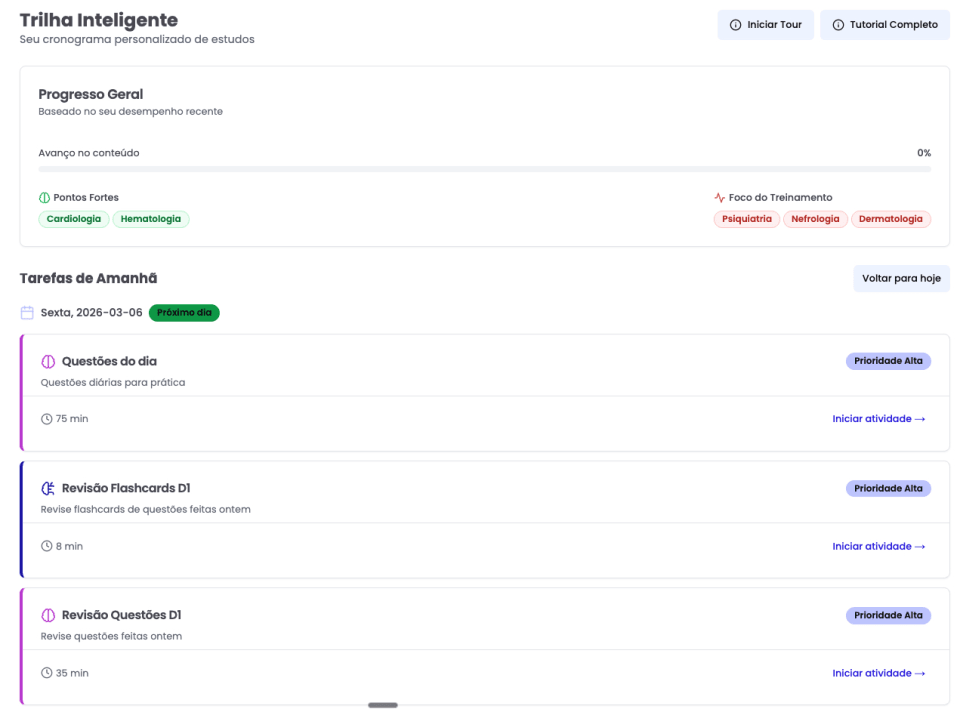Click the drag handle at page bottom

pyautogui.click(x=383, y=704)
